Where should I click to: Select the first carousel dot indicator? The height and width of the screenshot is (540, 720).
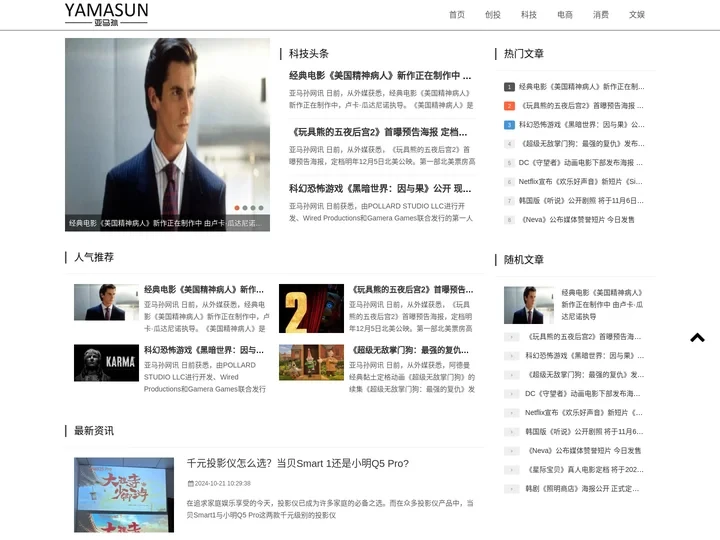(237, 208)
